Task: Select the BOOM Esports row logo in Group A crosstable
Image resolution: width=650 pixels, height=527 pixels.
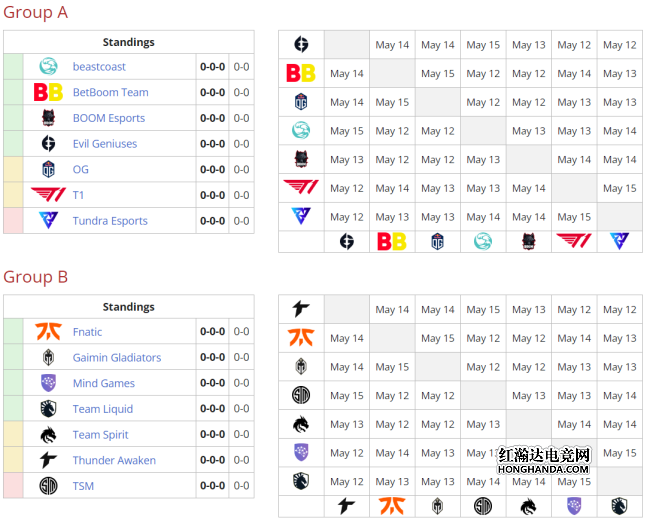Action: pos(301,159)
